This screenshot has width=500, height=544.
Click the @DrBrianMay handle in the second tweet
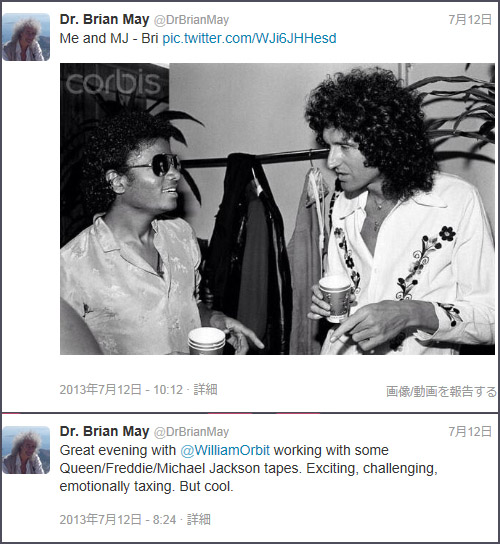point(191,432)
